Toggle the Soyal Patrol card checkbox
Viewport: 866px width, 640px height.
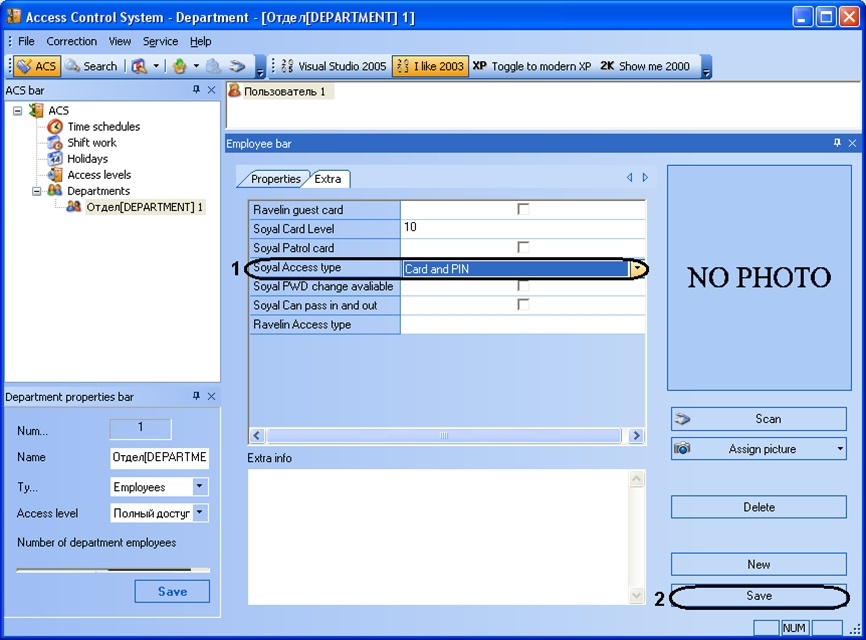[522, 247]
